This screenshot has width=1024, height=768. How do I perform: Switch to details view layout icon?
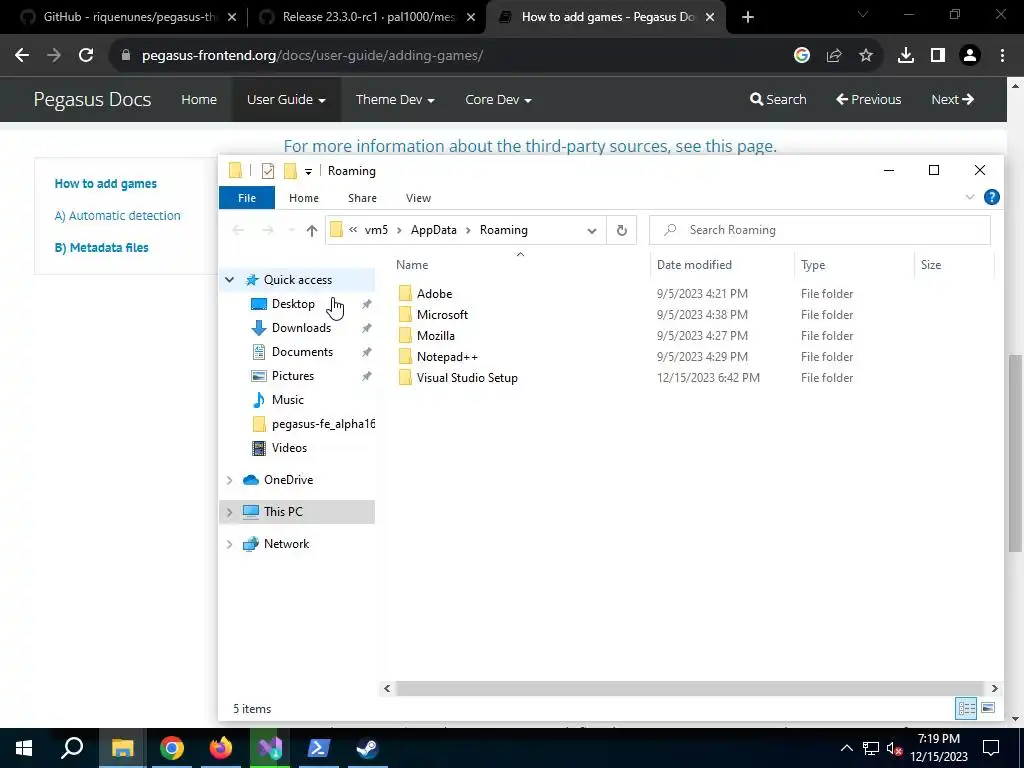pyautogui.click(x=966, y=708)
